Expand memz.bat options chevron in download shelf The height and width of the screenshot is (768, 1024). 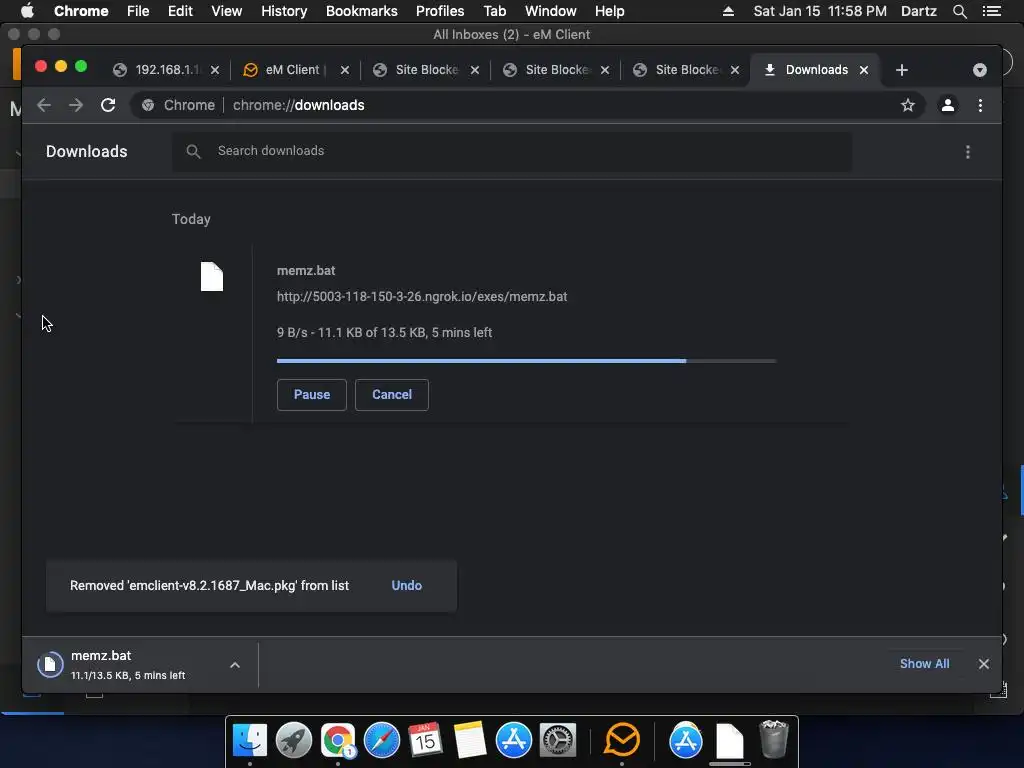click(x=235, y=665)
